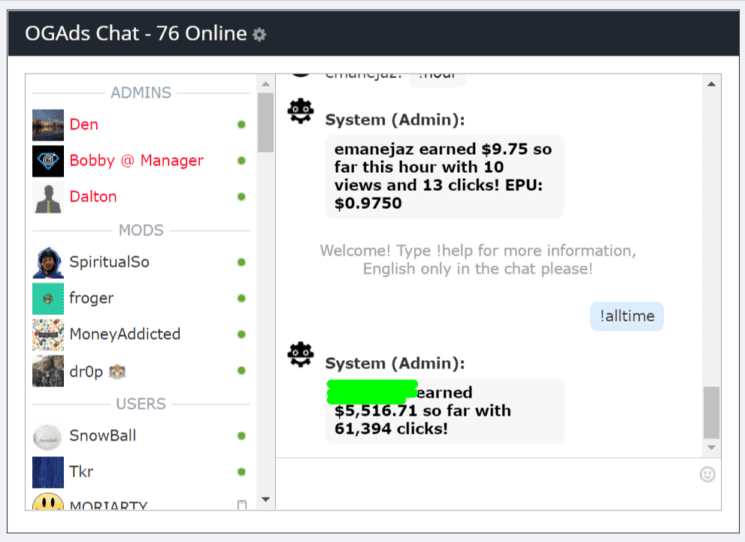Click the badge icon next to dr0p

click(117, 371)
